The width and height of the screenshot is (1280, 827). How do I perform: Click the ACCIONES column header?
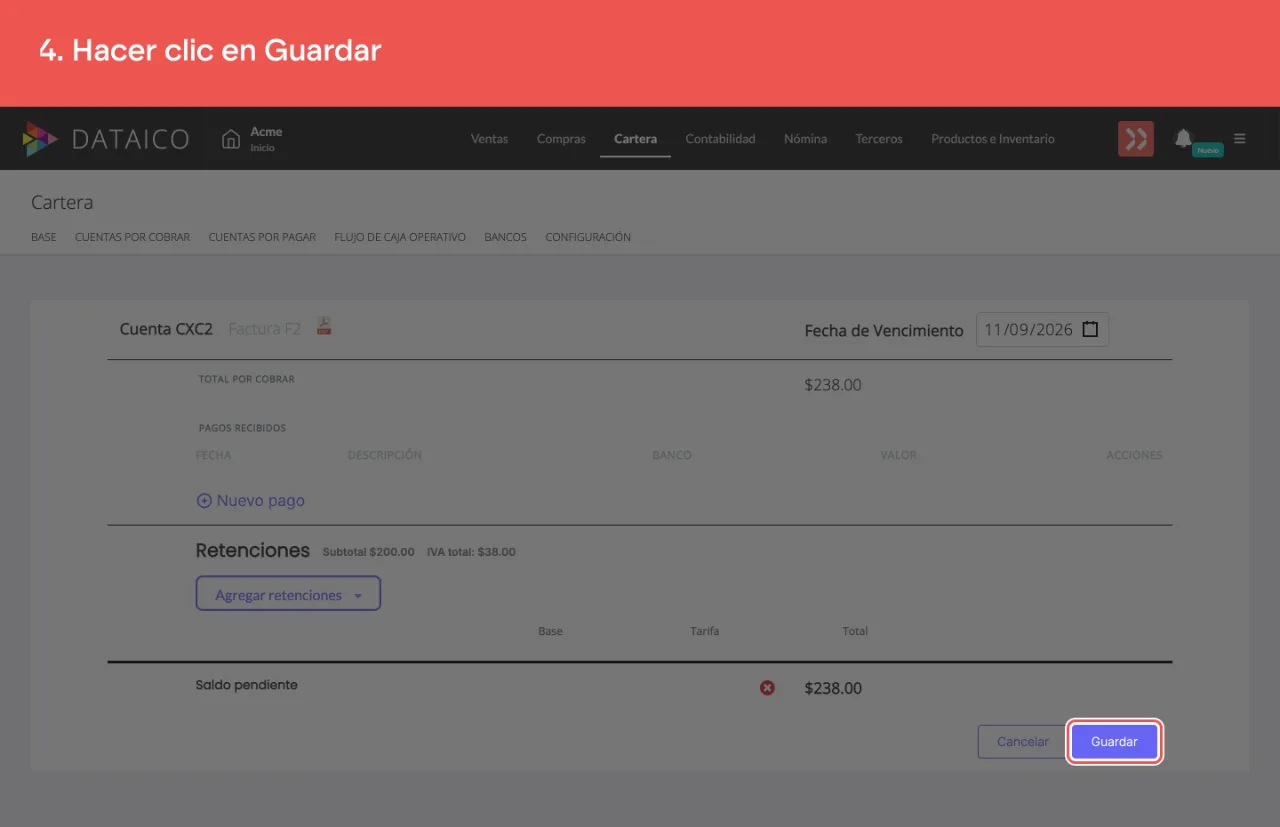pyautogui.click(x=1134, y=455)
